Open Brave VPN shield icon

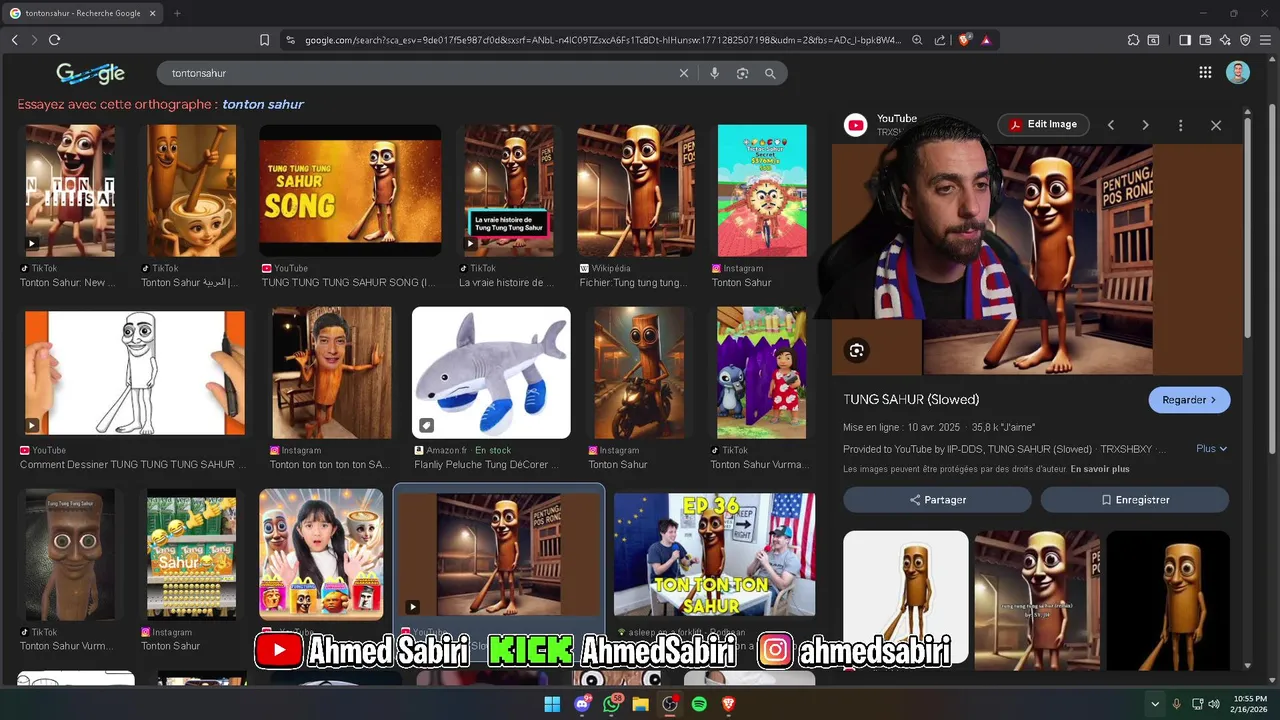pyautogui.click(x=1245, y=40)
